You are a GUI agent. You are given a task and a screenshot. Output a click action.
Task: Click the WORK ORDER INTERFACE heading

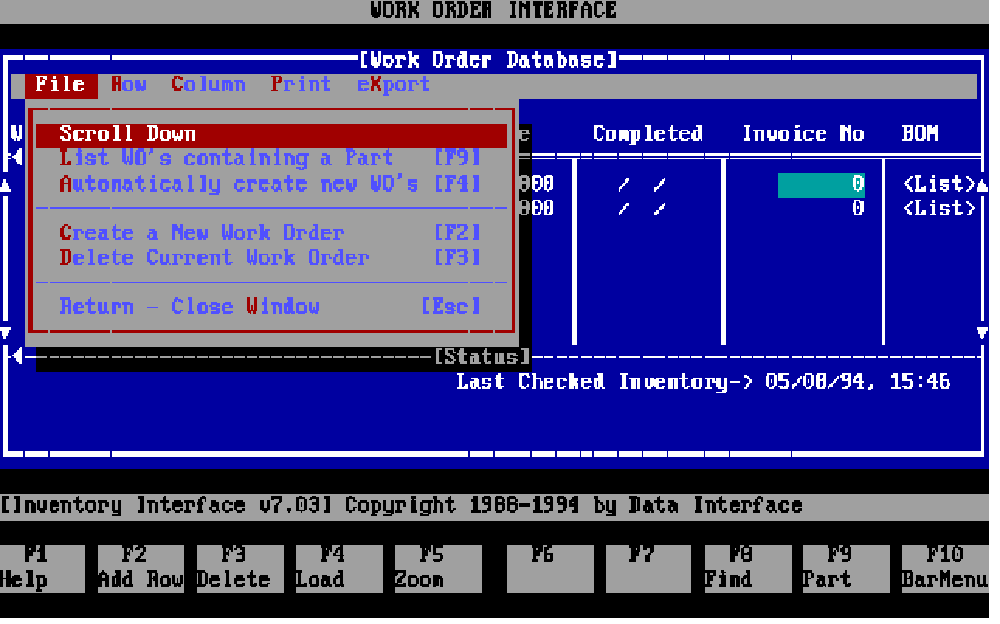494,10
